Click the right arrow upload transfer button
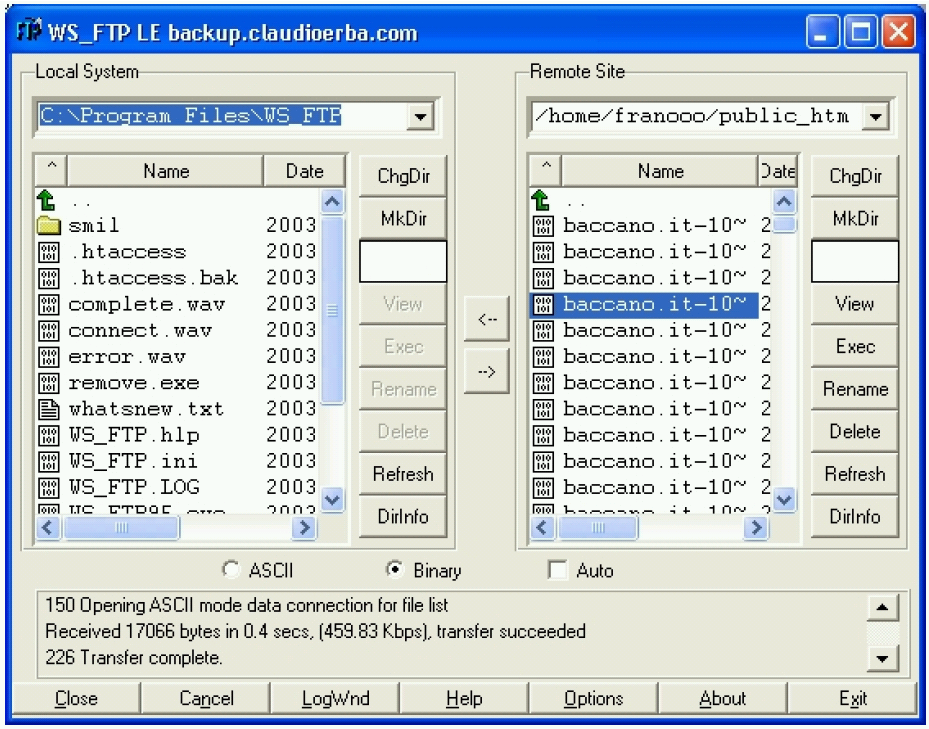929x729 pixels. [487, 372]
